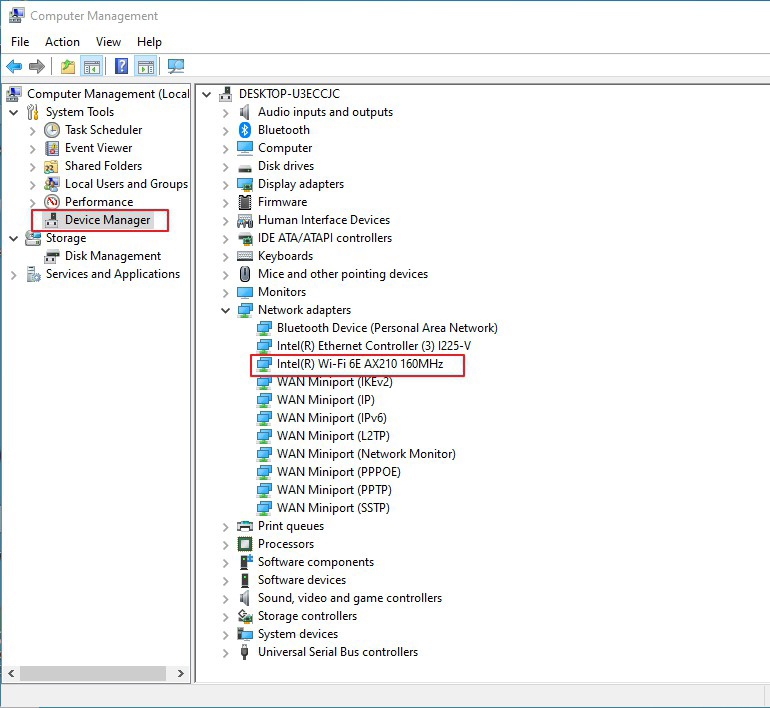Click left pane scroll left arrow
This screenshot has width=770, height=708.
point(11,673)
